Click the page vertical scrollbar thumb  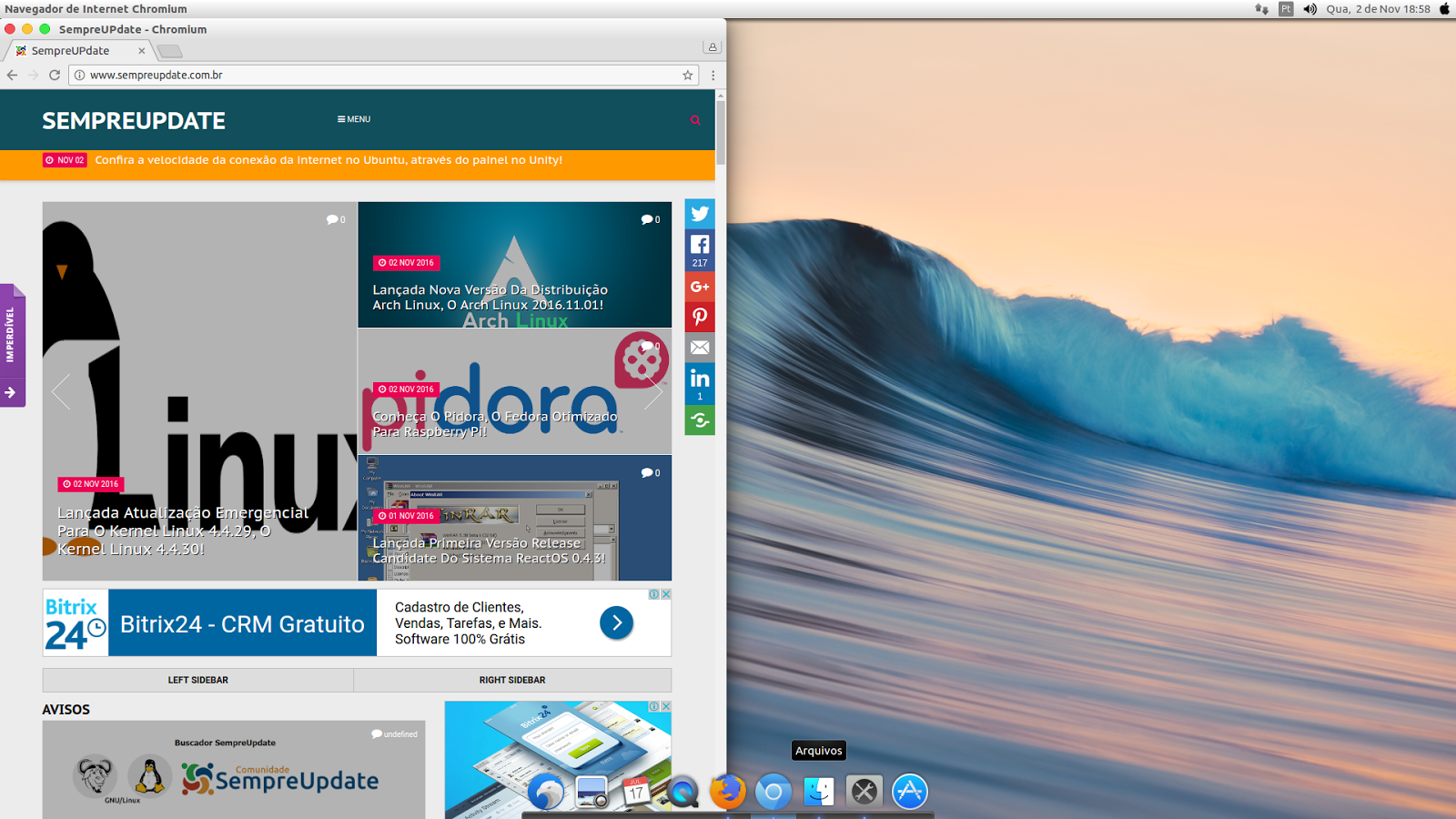point(721,132)
